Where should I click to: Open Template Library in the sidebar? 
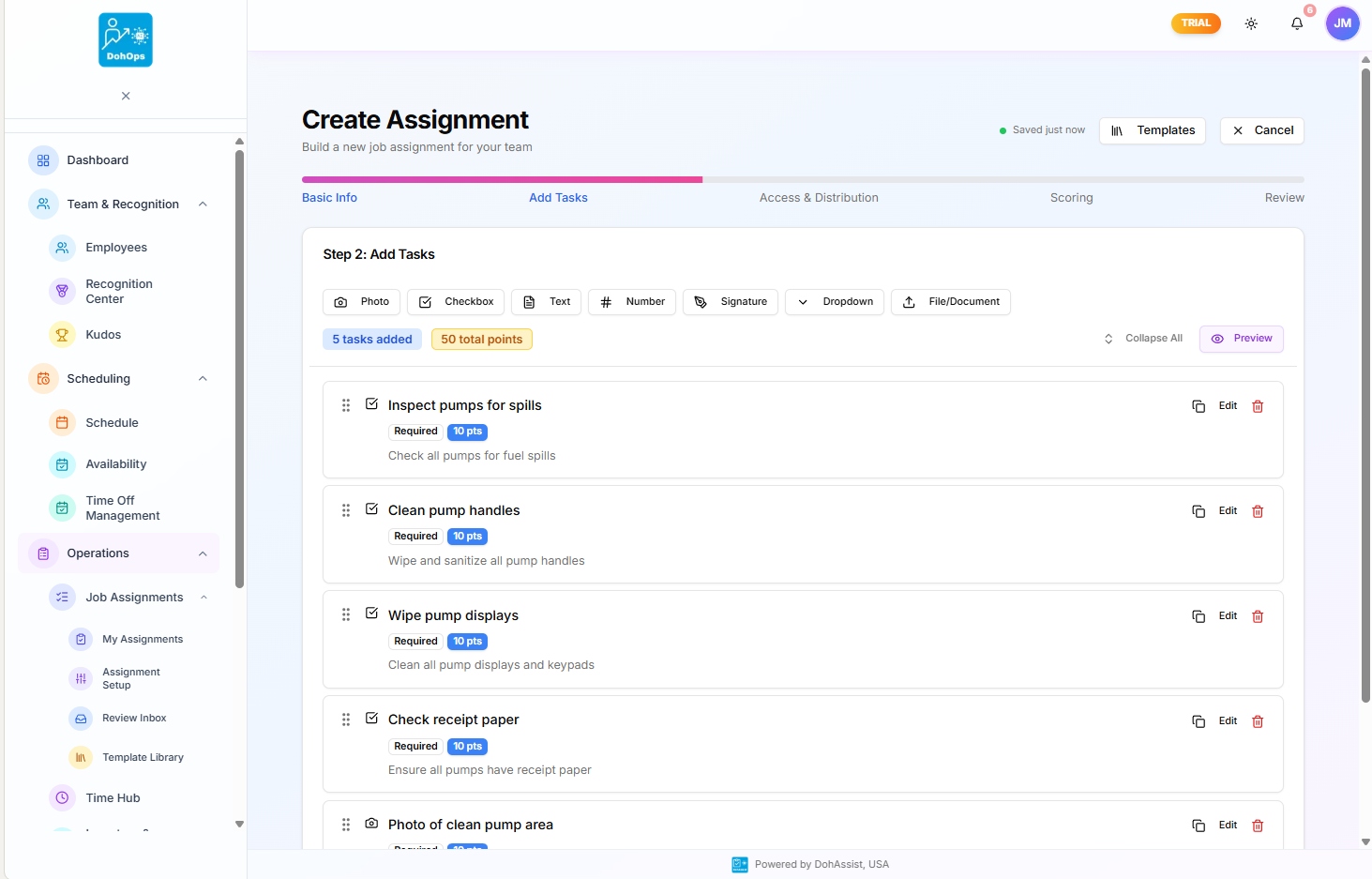[143, 757]
